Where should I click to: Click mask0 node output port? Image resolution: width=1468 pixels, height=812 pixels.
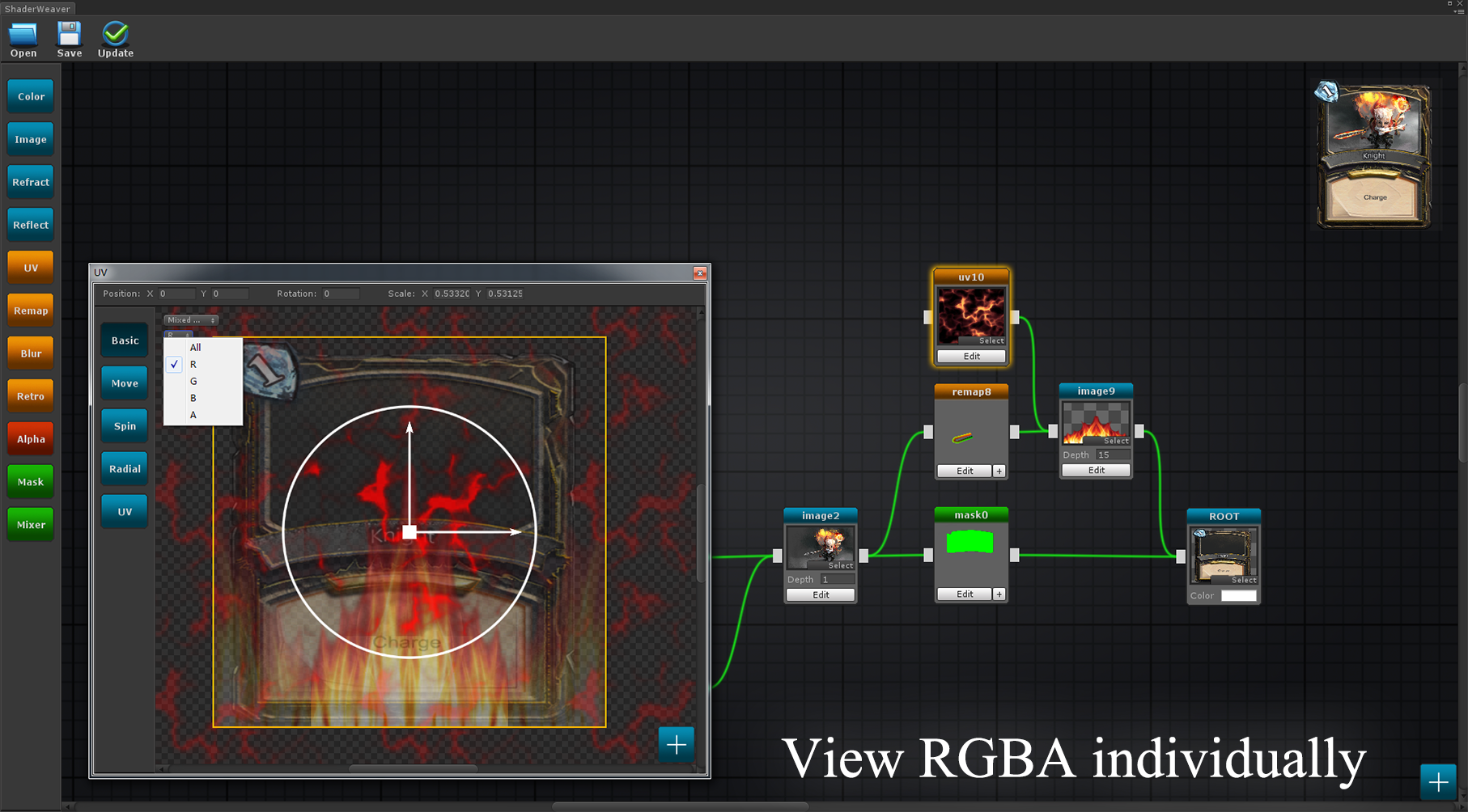click(1015, 555)
